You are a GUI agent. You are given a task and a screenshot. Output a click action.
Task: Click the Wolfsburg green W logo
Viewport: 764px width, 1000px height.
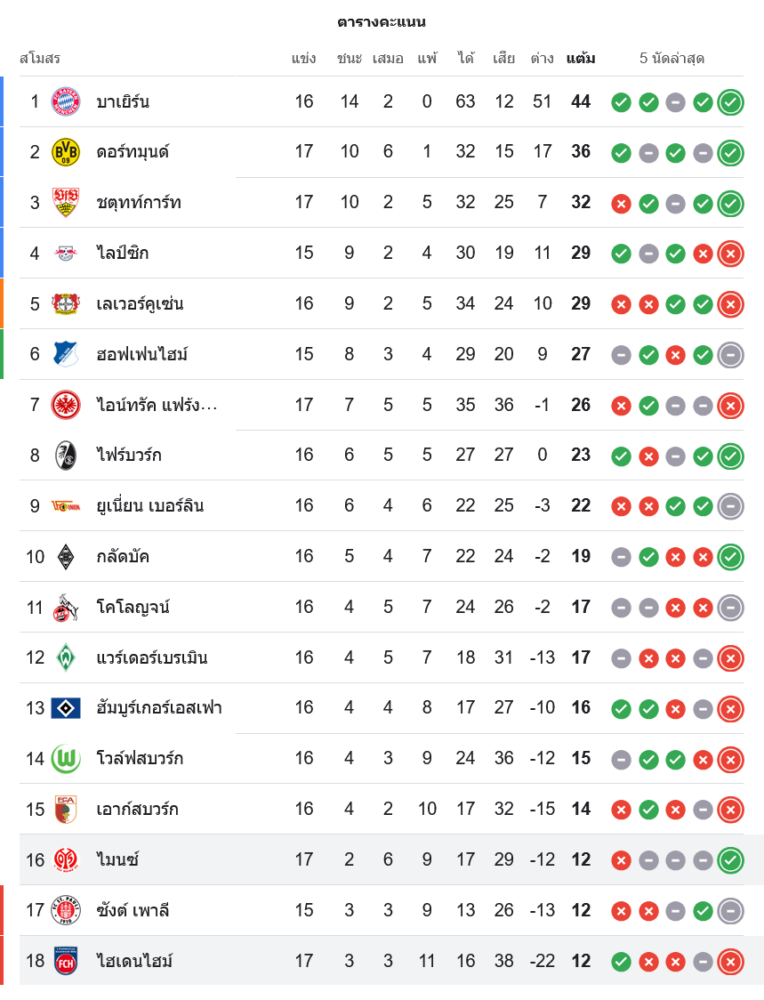66,759
